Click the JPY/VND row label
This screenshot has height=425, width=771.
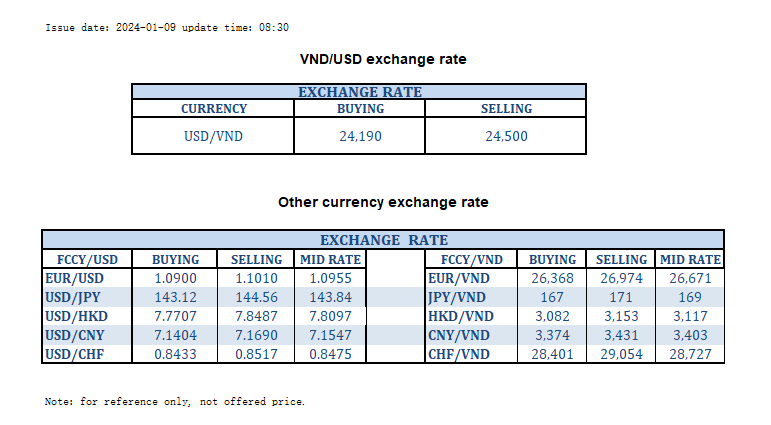coord(460,297)
